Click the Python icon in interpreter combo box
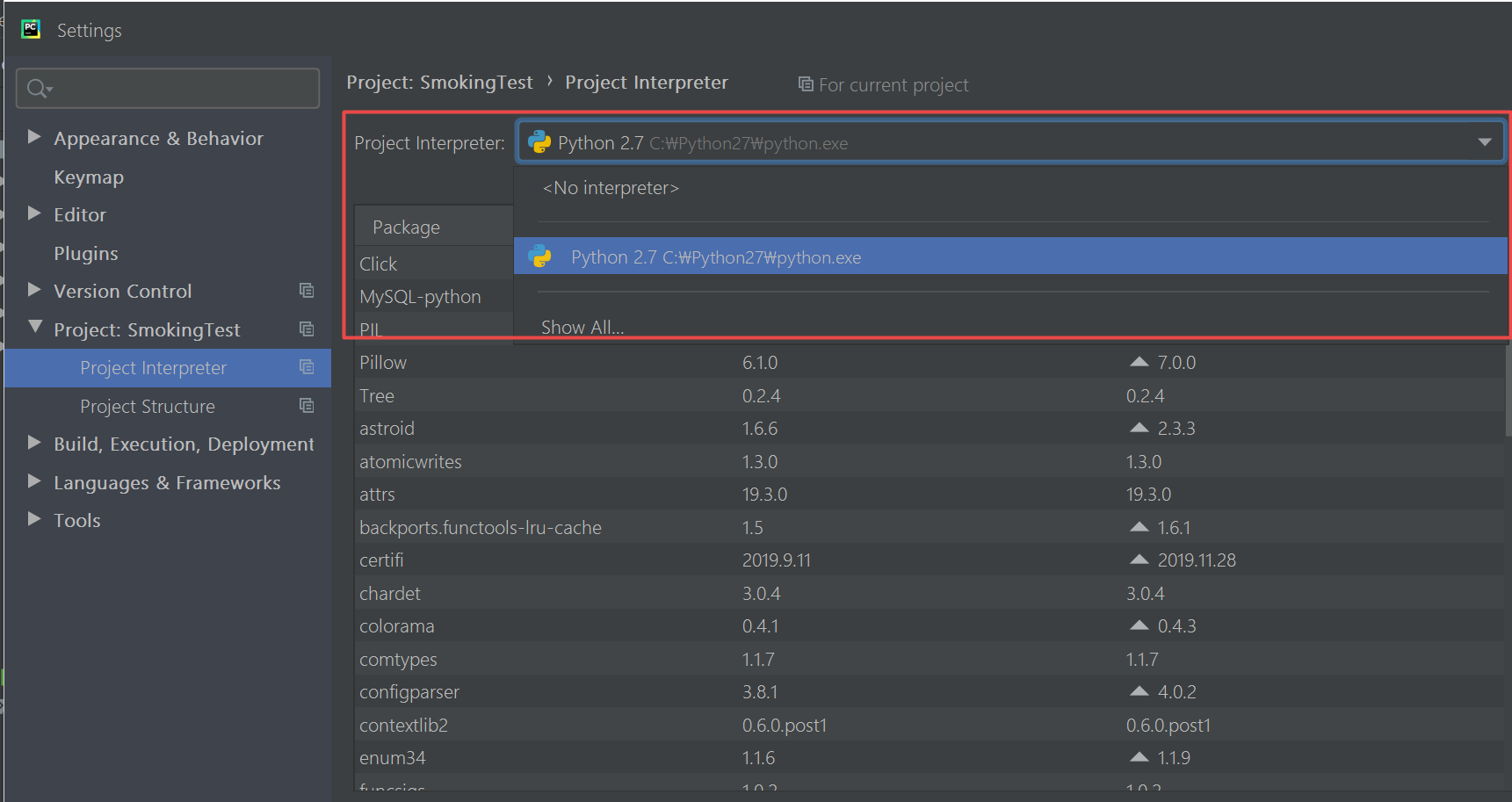1512x802 pixels. (539, 142)
